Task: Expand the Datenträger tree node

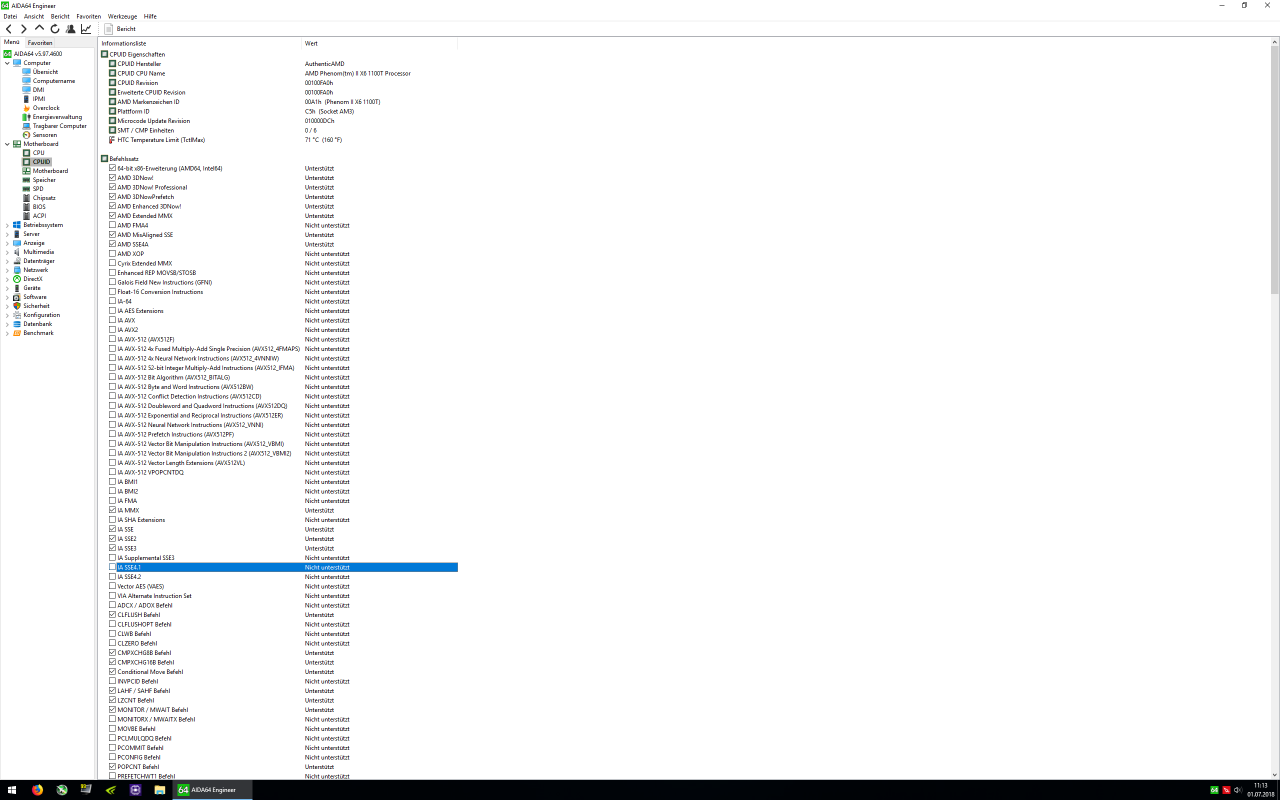Action: 7,261
